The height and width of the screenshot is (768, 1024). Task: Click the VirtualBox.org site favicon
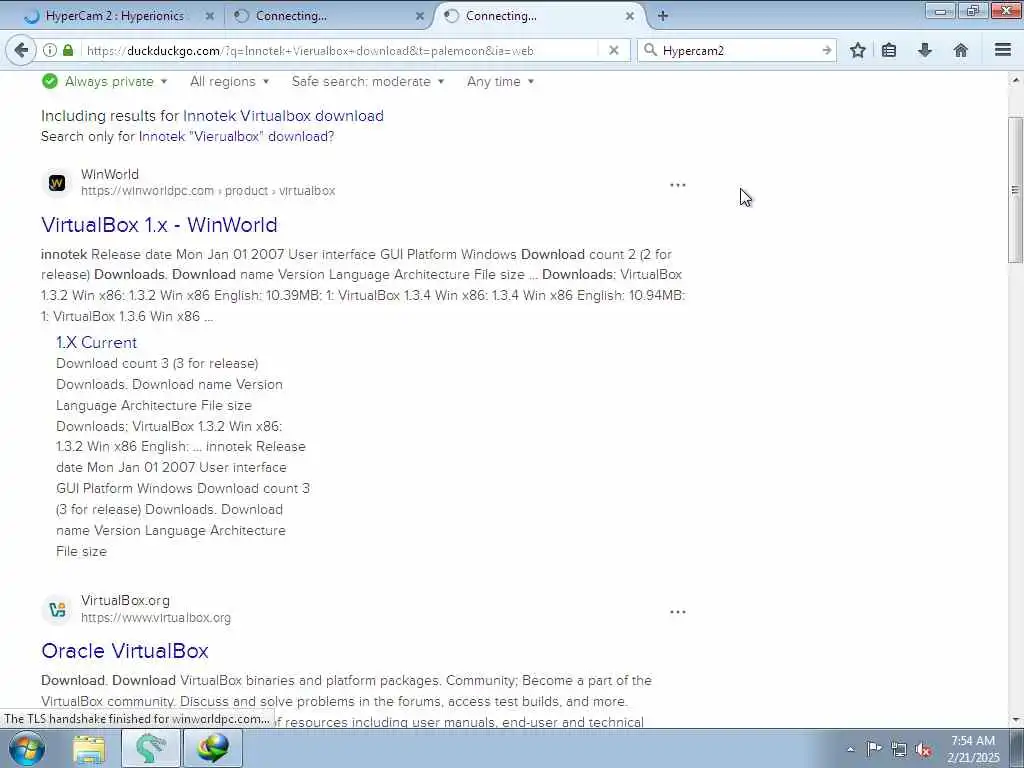point(57,609)
